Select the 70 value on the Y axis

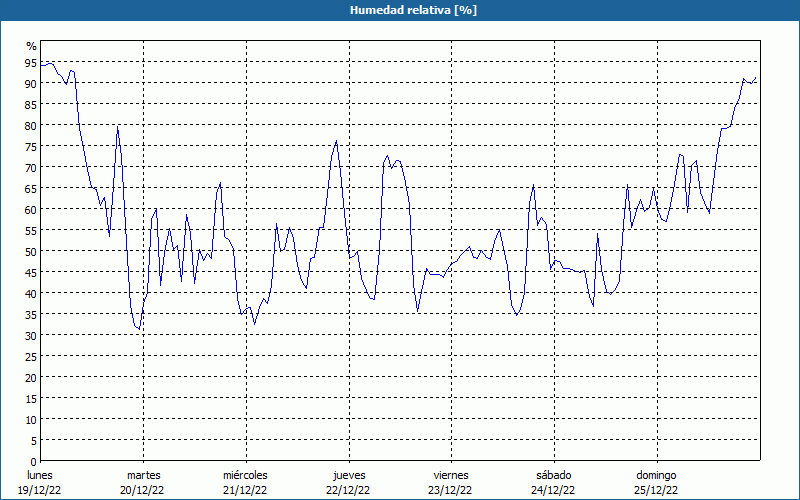coord(31,168)
